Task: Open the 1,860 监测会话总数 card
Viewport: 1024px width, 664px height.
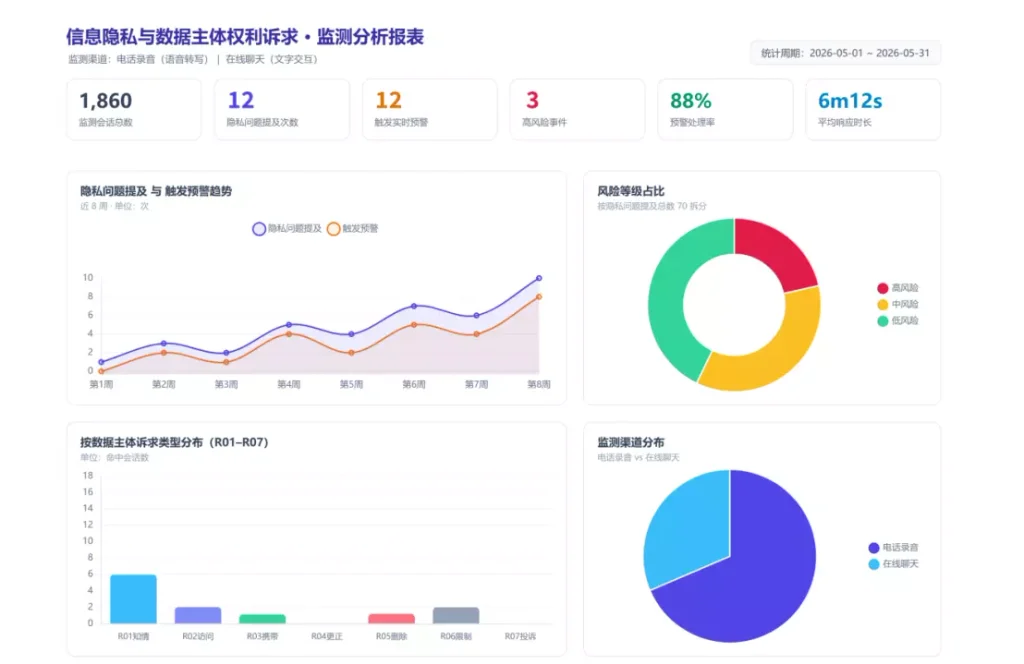Action: pos(134,110)
